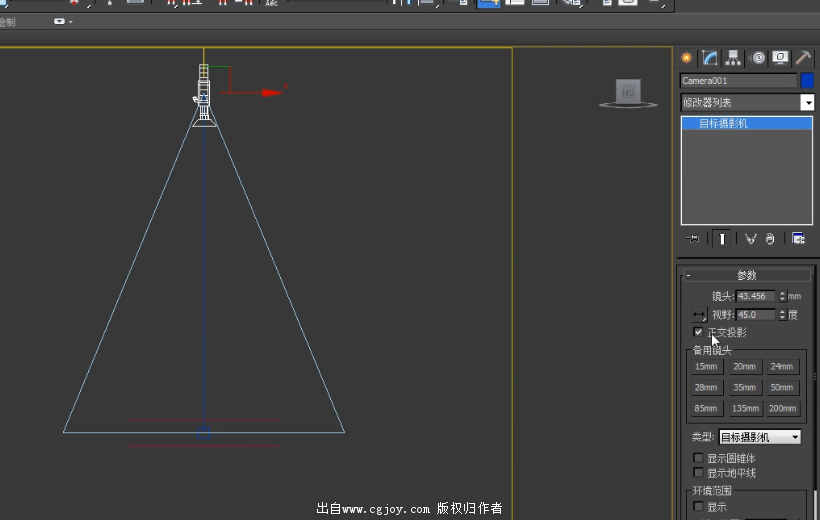Open the Utilities hammer tab
Viewport: 820px width, 520px height.
click(x=802, y=58)
